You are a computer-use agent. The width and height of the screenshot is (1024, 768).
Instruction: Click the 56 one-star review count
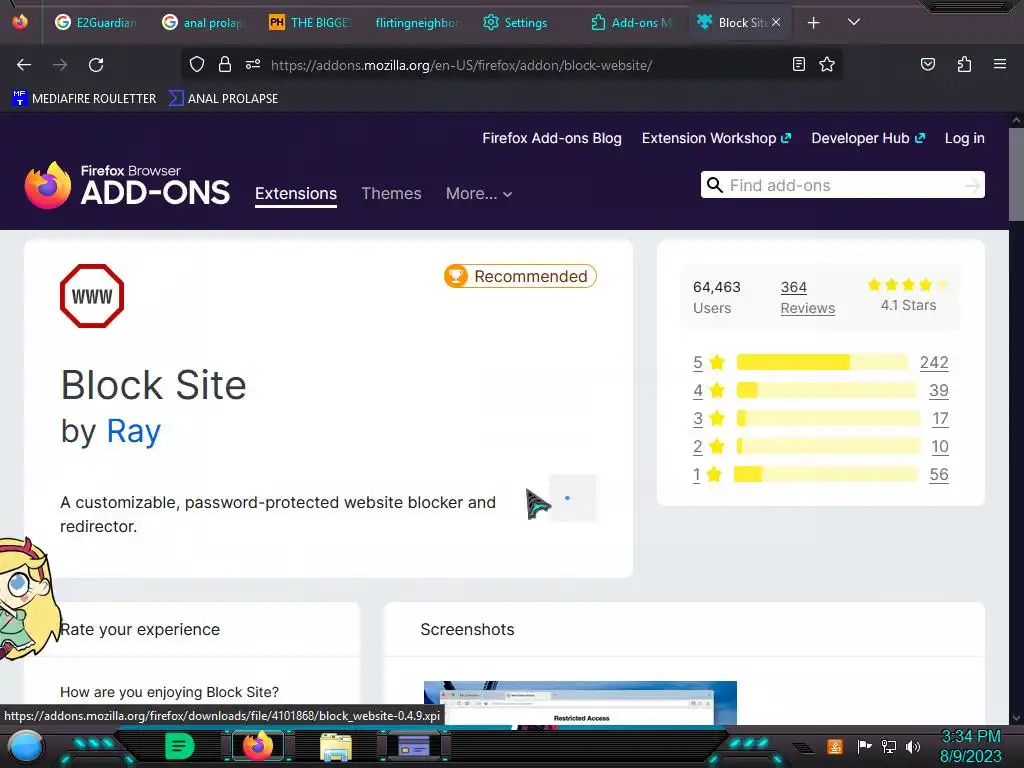coord(939,475)
